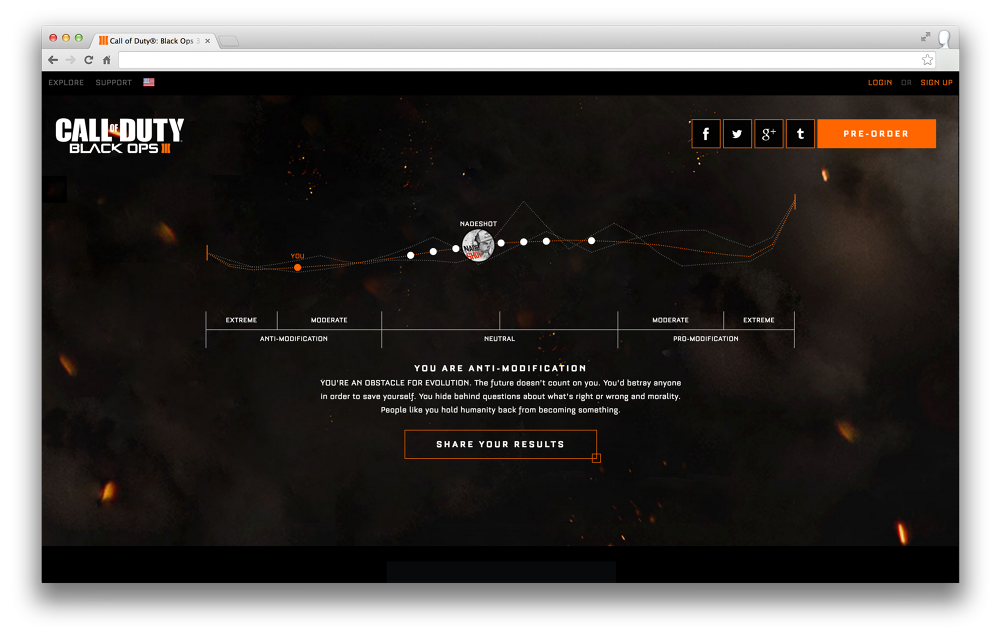Viewport: 1000px width, 636px height.
Task: Open a new browser tab
Action: coord(229,41)
